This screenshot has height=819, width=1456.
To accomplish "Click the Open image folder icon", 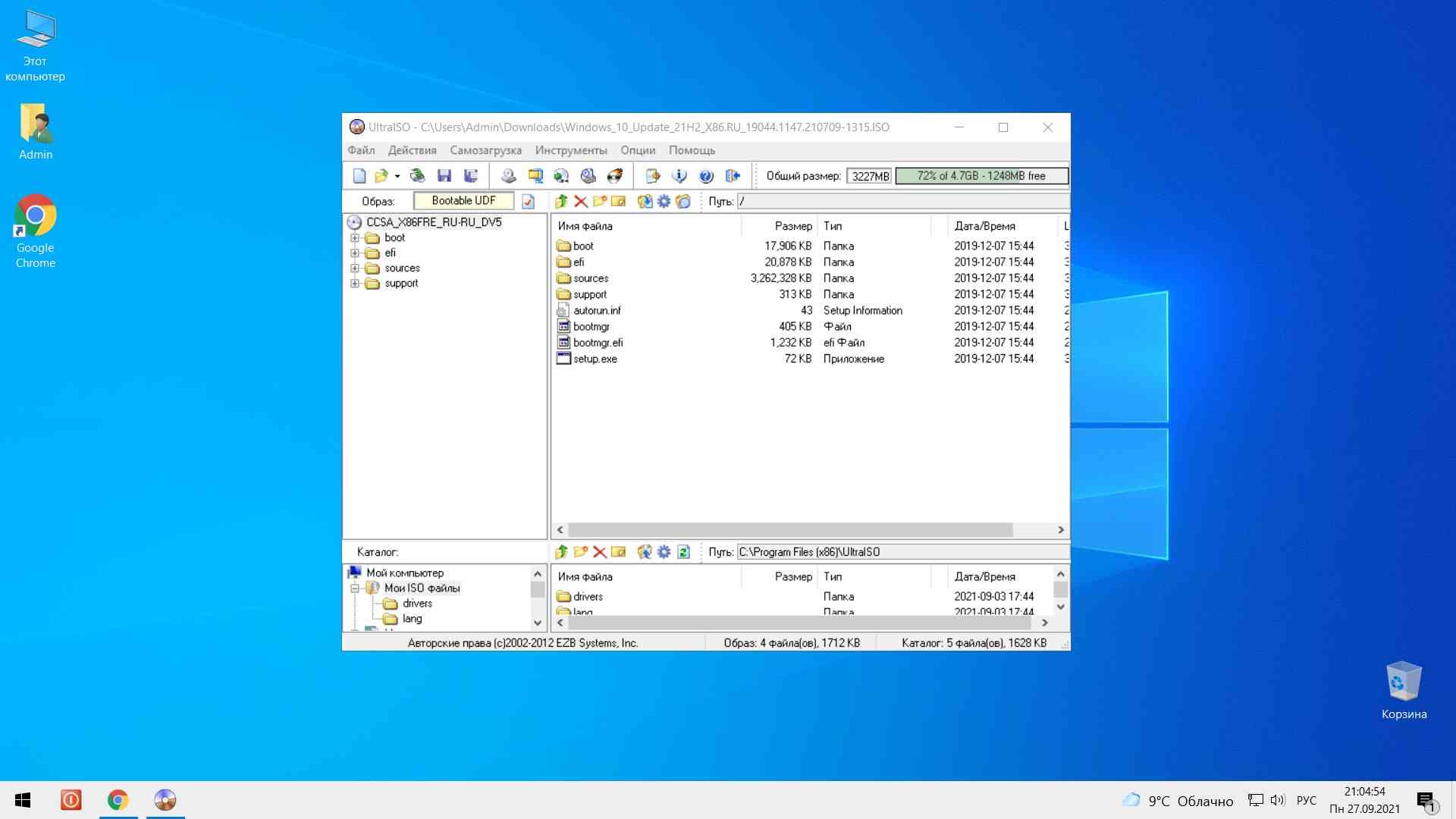I will 381,176.
